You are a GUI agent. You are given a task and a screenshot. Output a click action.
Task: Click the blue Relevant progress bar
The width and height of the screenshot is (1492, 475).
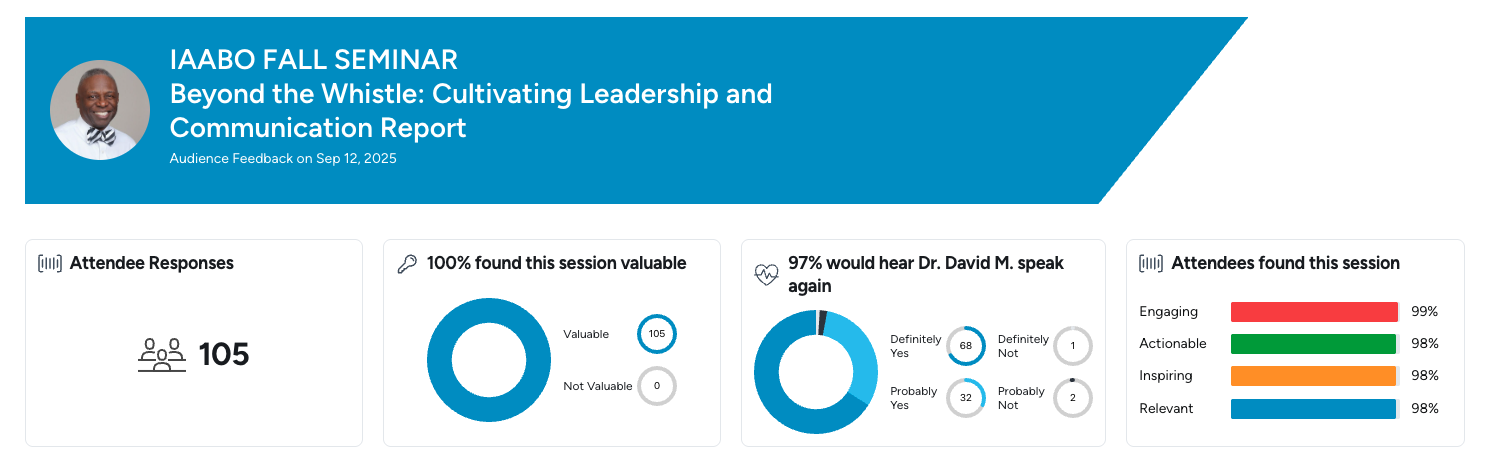coord(1313,409)
